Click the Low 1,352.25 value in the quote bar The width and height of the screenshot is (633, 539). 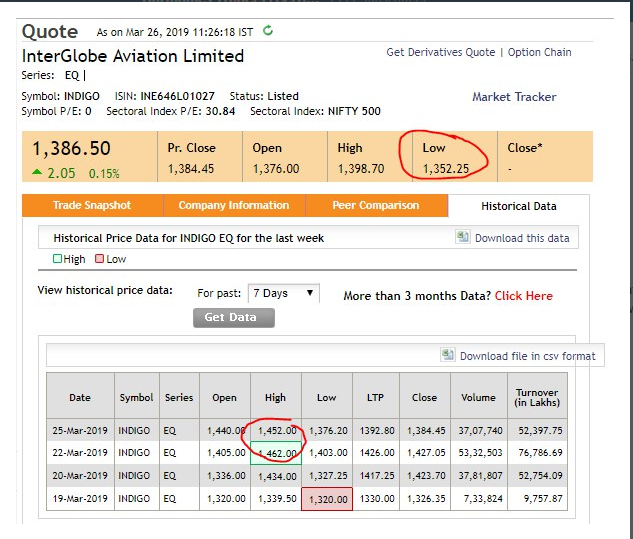pos(446,168)
